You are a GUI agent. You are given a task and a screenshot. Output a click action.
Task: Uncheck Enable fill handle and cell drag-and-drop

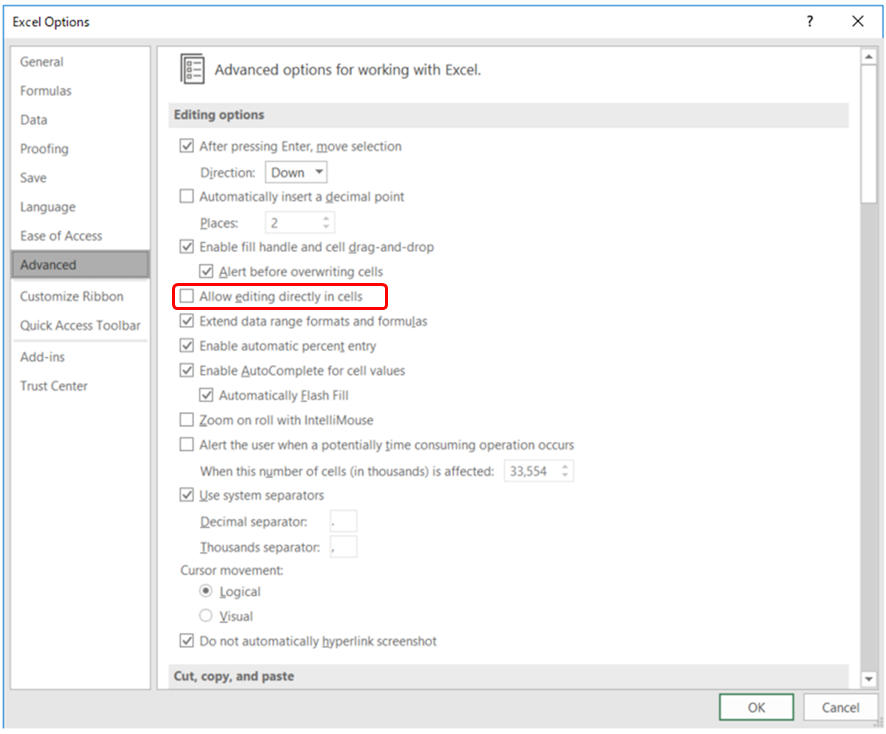186,246
